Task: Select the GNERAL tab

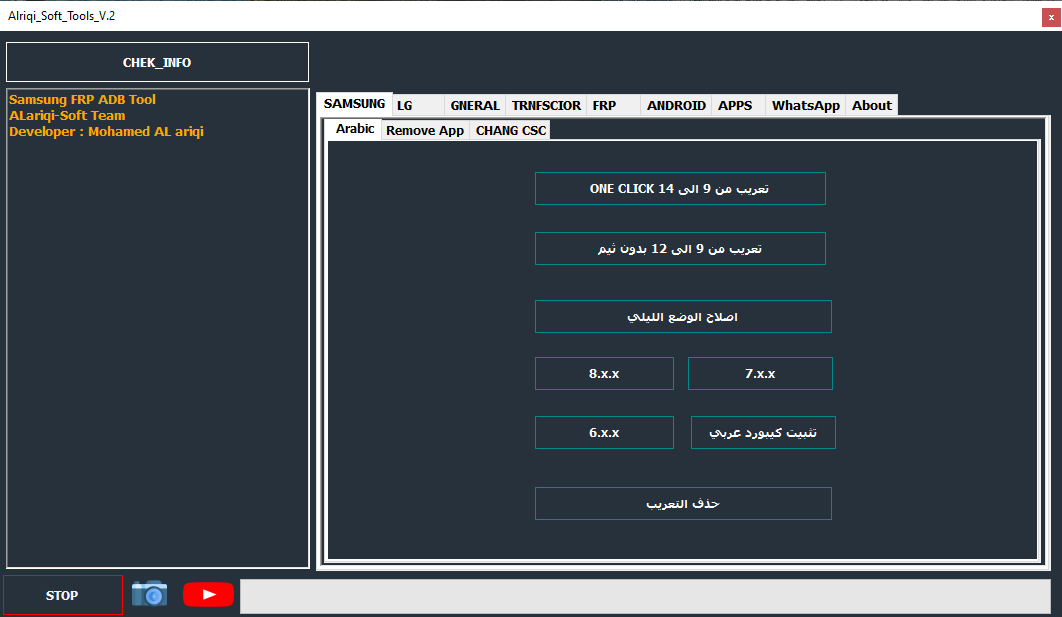Action: coord(474,105)
